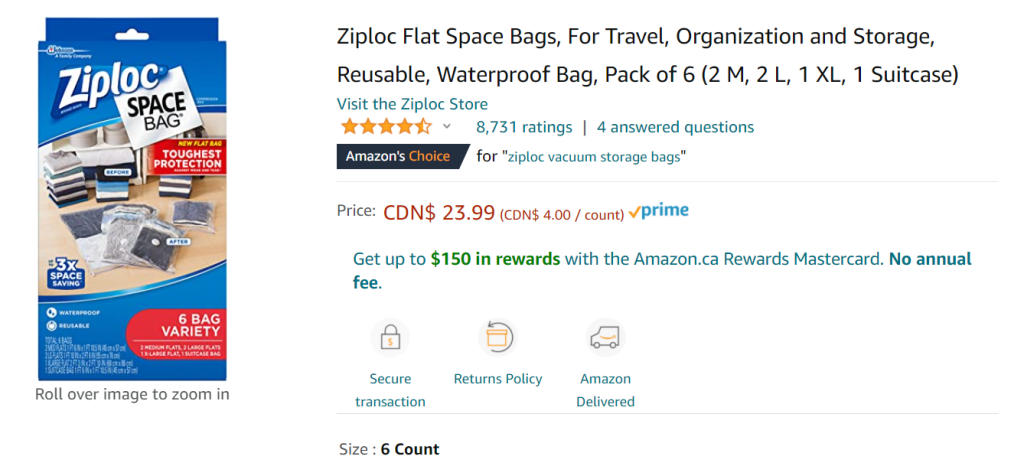Open the Visit the Ziploc Store link
Image resolution: width=1024 pixels, height=463 pixels.
(412, 104)
